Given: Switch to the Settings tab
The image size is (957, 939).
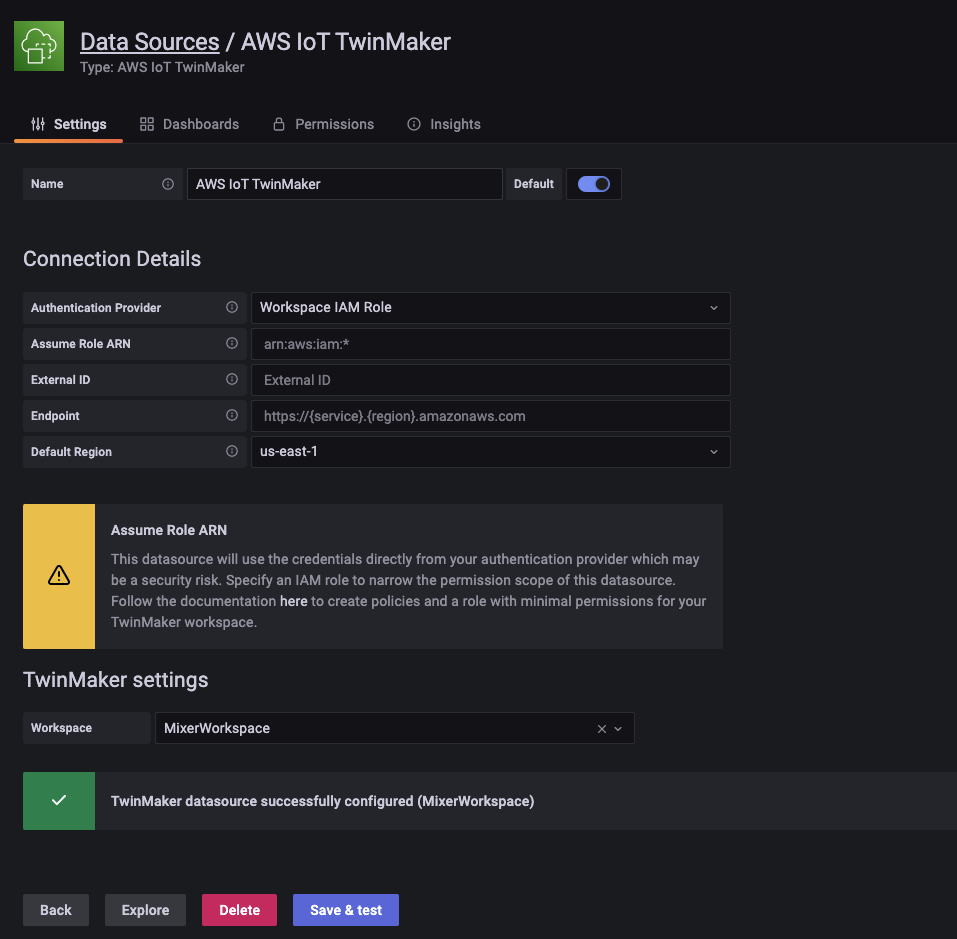Looking at the screenshot, I should point(68,124).
